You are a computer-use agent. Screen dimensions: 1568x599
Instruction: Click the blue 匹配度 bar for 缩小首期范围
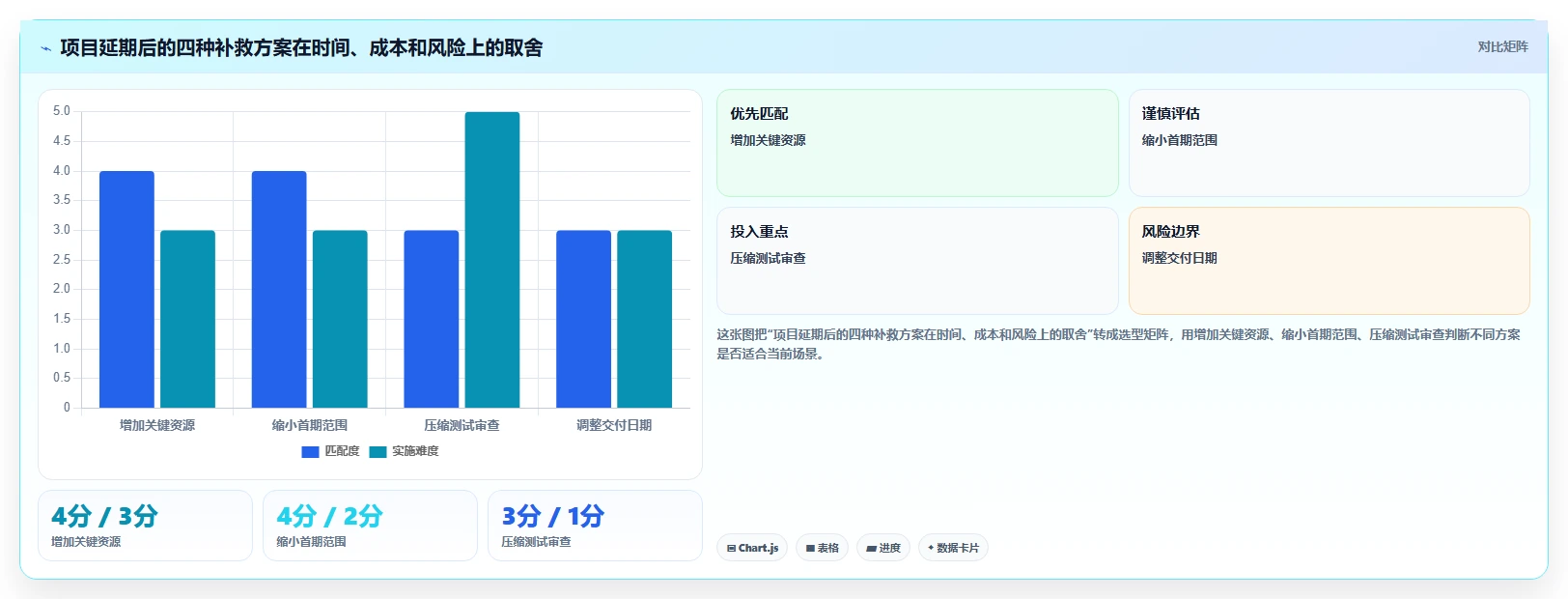(x=279, y=289)
